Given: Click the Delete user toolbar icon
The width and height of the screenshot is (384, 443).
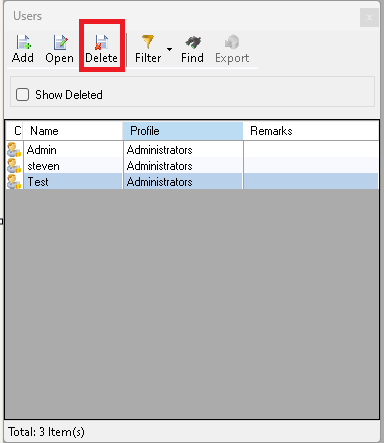Looking at the screenshot, I should point(101,43).
